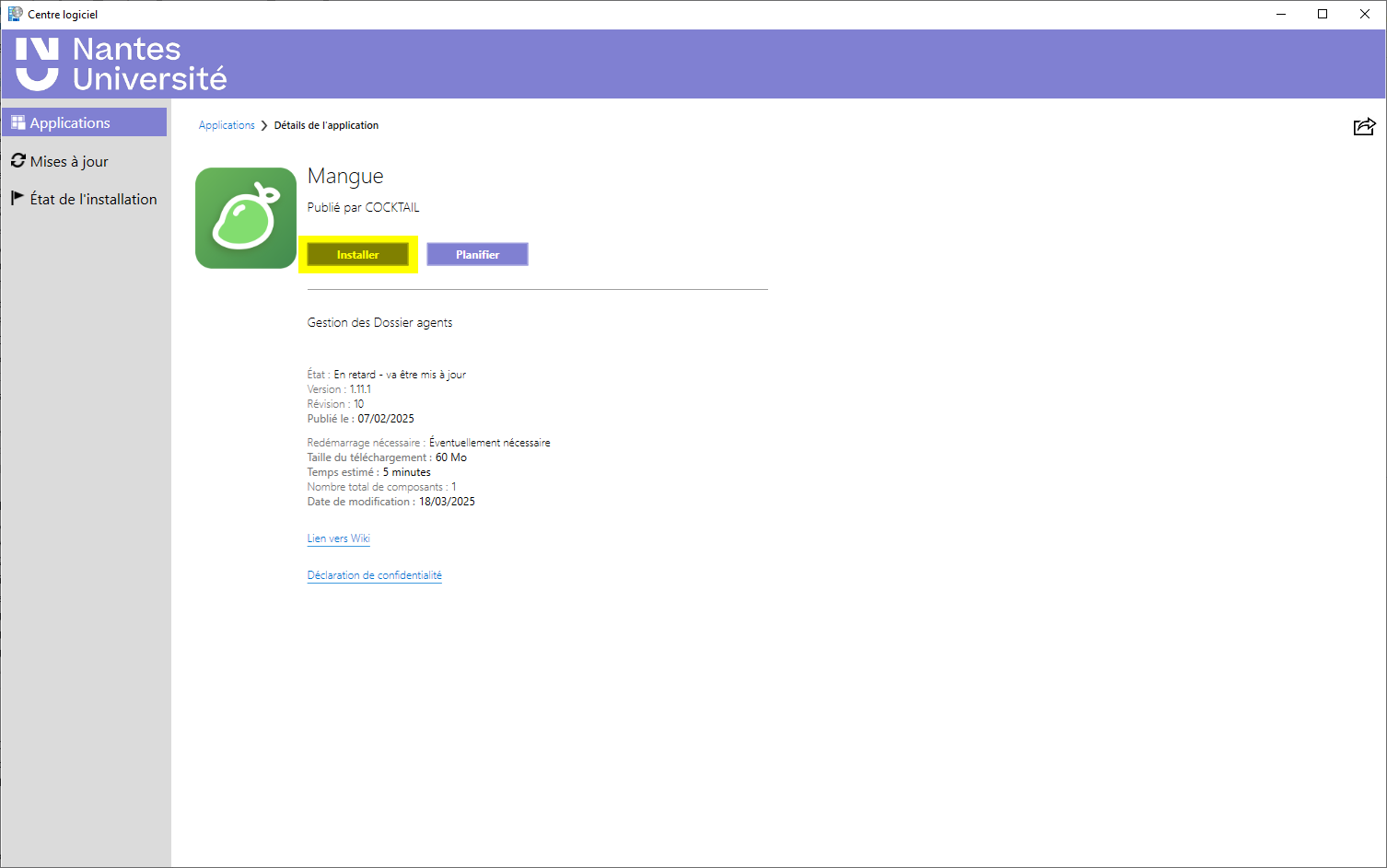
Task: Click the Mangue application title
Action: tap(345, 176)
